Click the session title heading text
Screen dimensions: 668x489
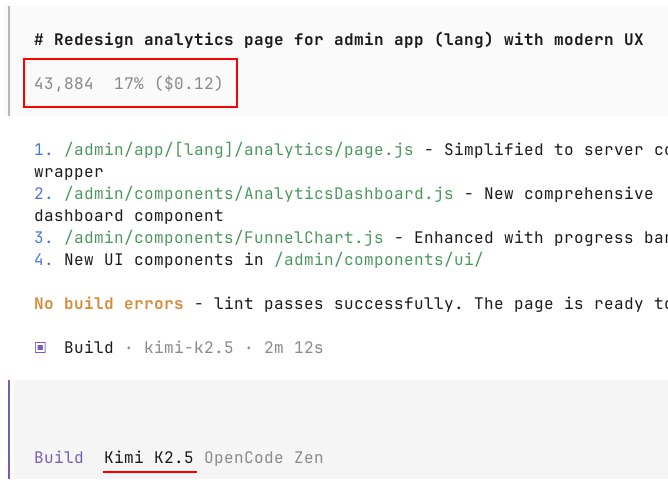pos(338,40)
